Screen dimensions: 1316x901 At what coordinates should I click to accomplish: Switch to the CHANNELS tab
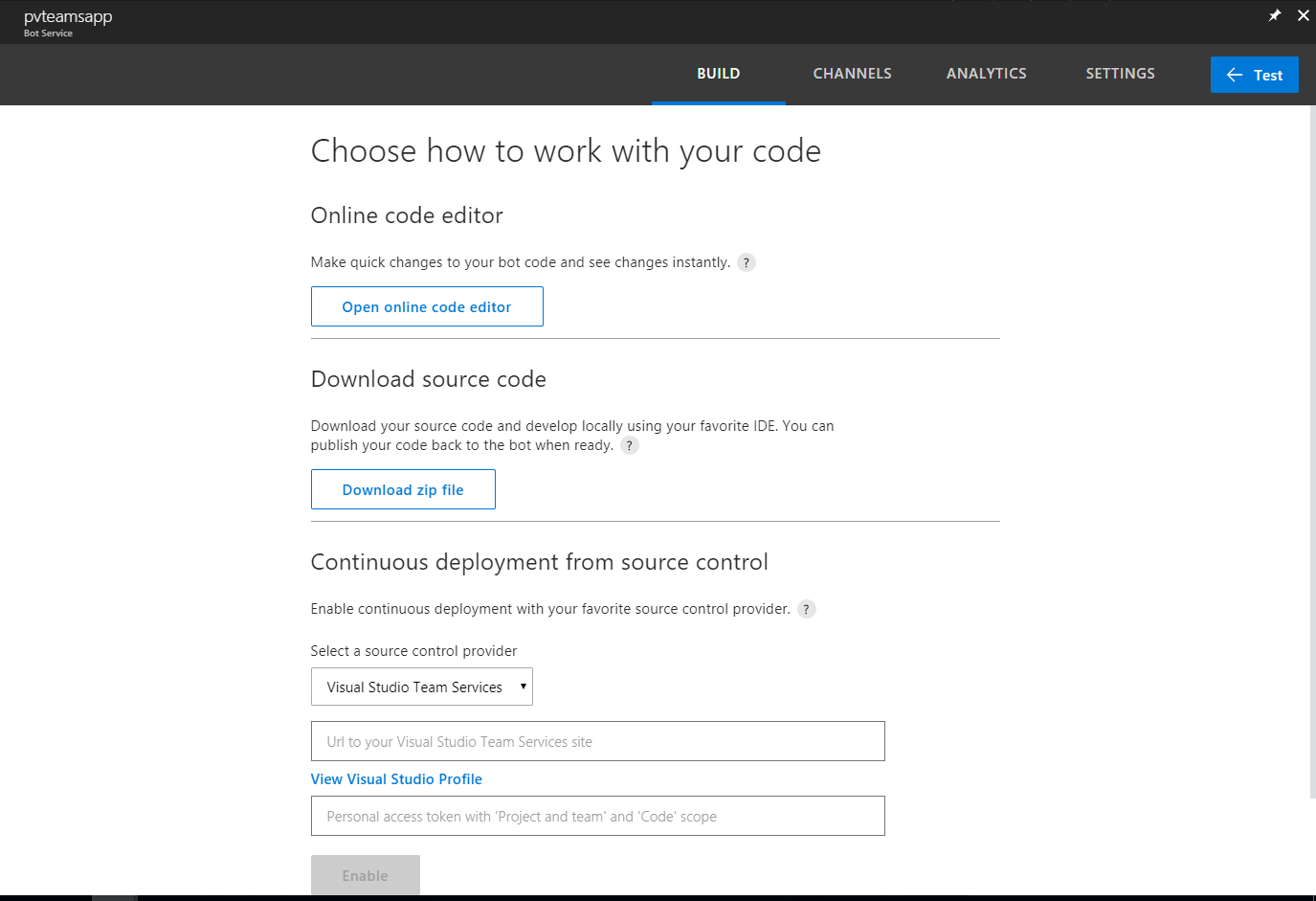coord(853,74)
